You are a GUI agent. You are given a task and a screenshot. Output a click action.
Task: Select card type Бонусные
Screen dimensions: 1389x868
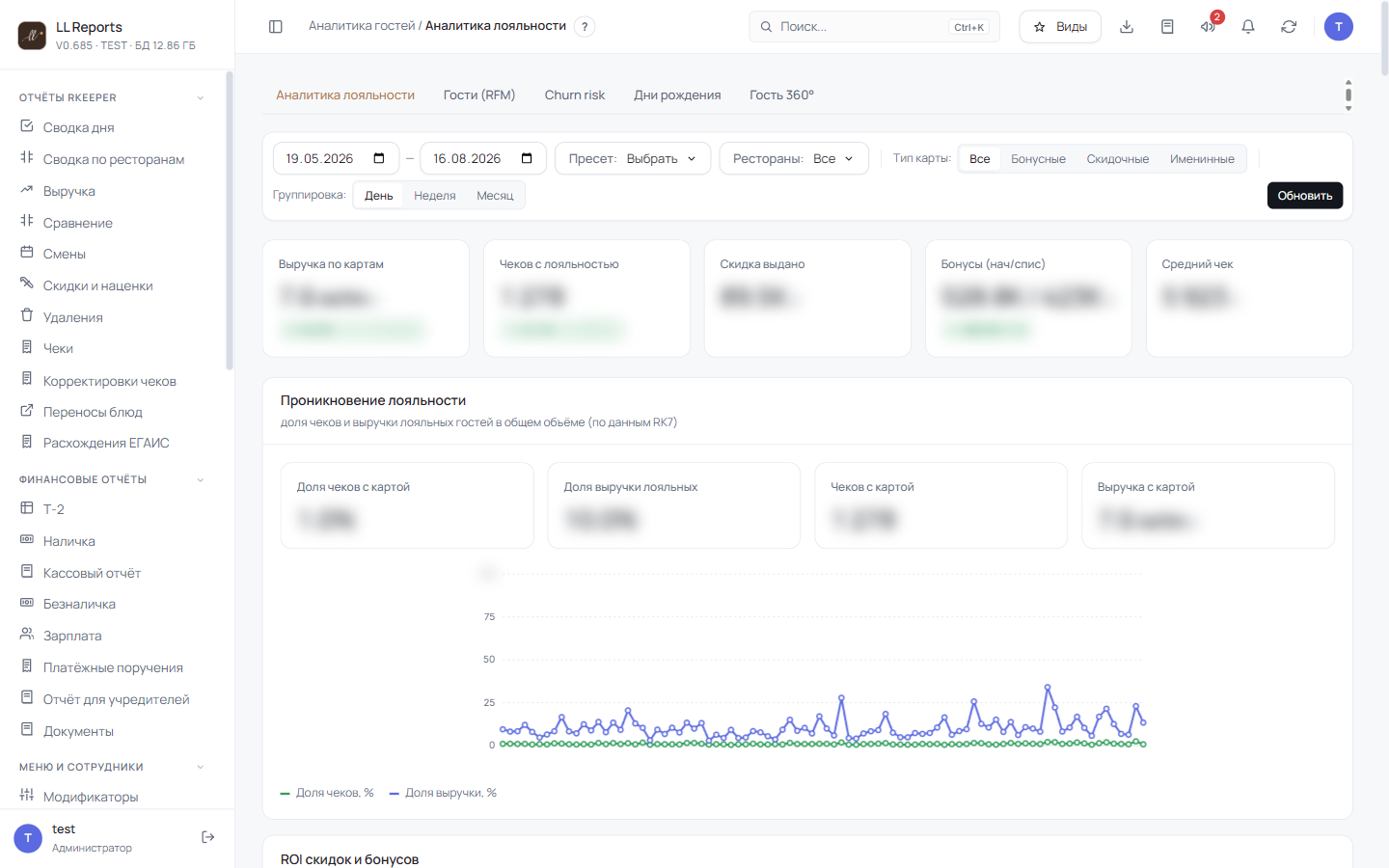(x=1038, y=159)
